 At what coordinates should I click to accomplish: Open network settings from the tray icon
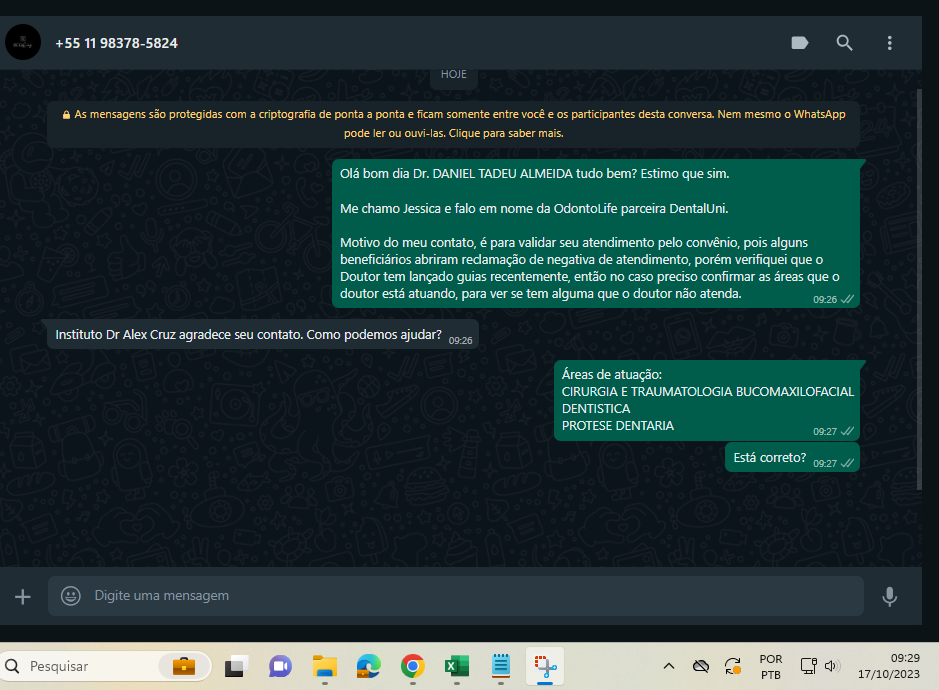click(808, 666)
